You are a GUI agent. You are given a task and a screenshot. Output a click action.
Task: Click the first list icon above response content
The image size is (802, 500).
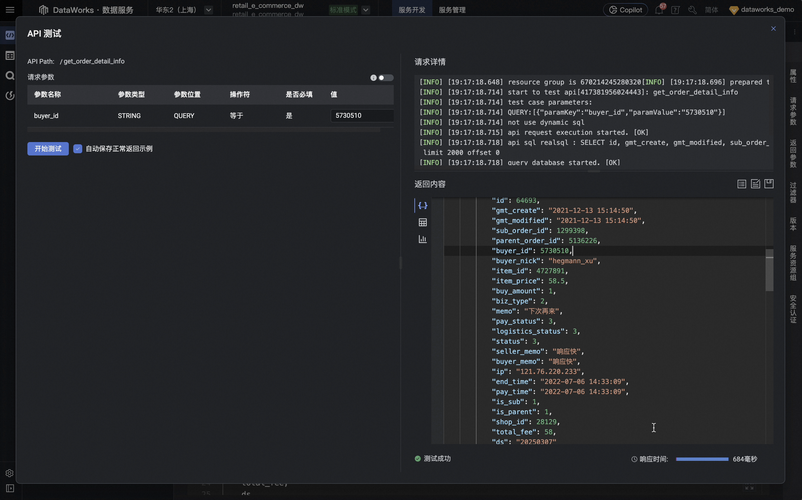click(741, 184)
